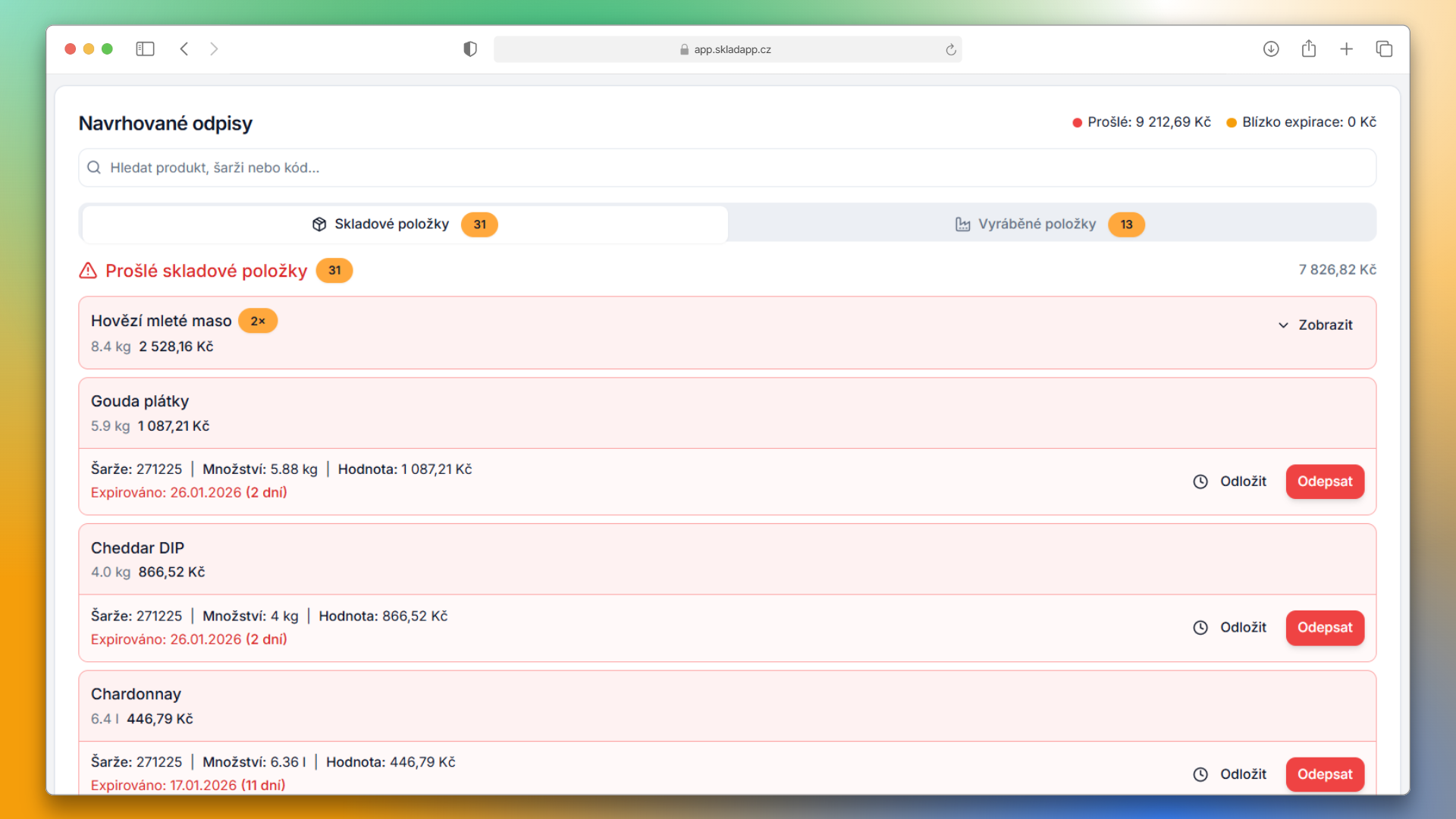The height and width of the screenshot is (819, 1456).
Task: Click the browser back arrow
Action: pos(184,49)
